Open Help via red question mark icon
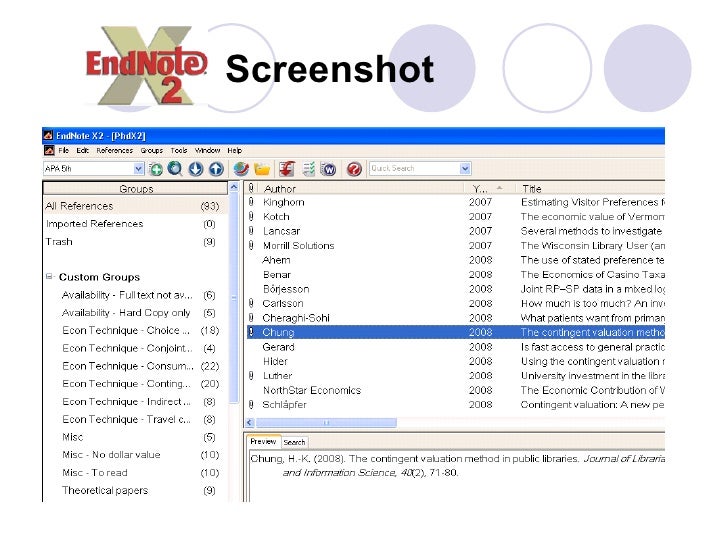Screen dimensions: 728x546 coord(354,169)
